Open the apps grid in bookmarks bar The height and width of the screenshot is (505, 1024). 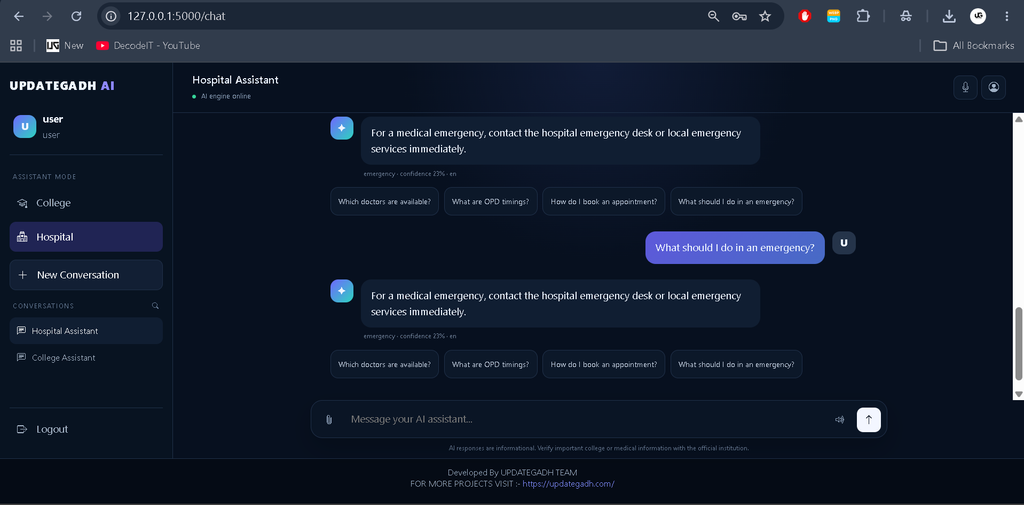[x=16, y=46]
